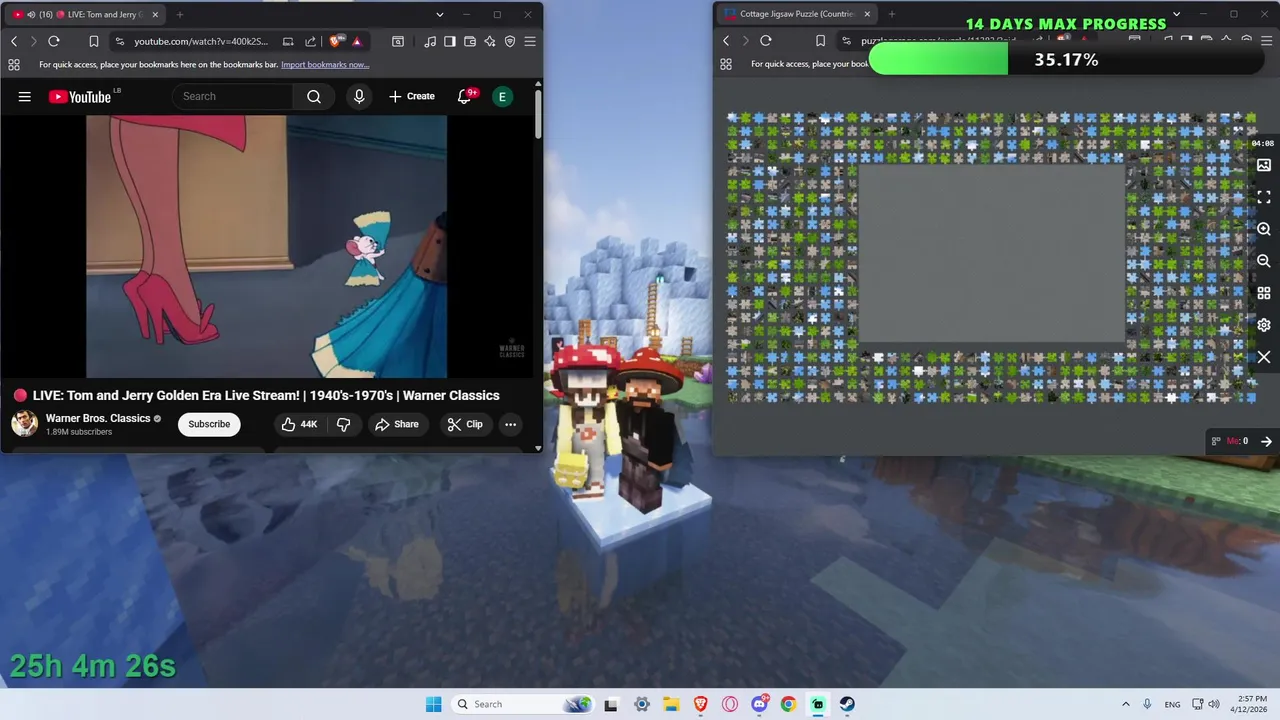Open File Explorer from the taskbar
Viewport: 1280px width, 720px height.
671,704
